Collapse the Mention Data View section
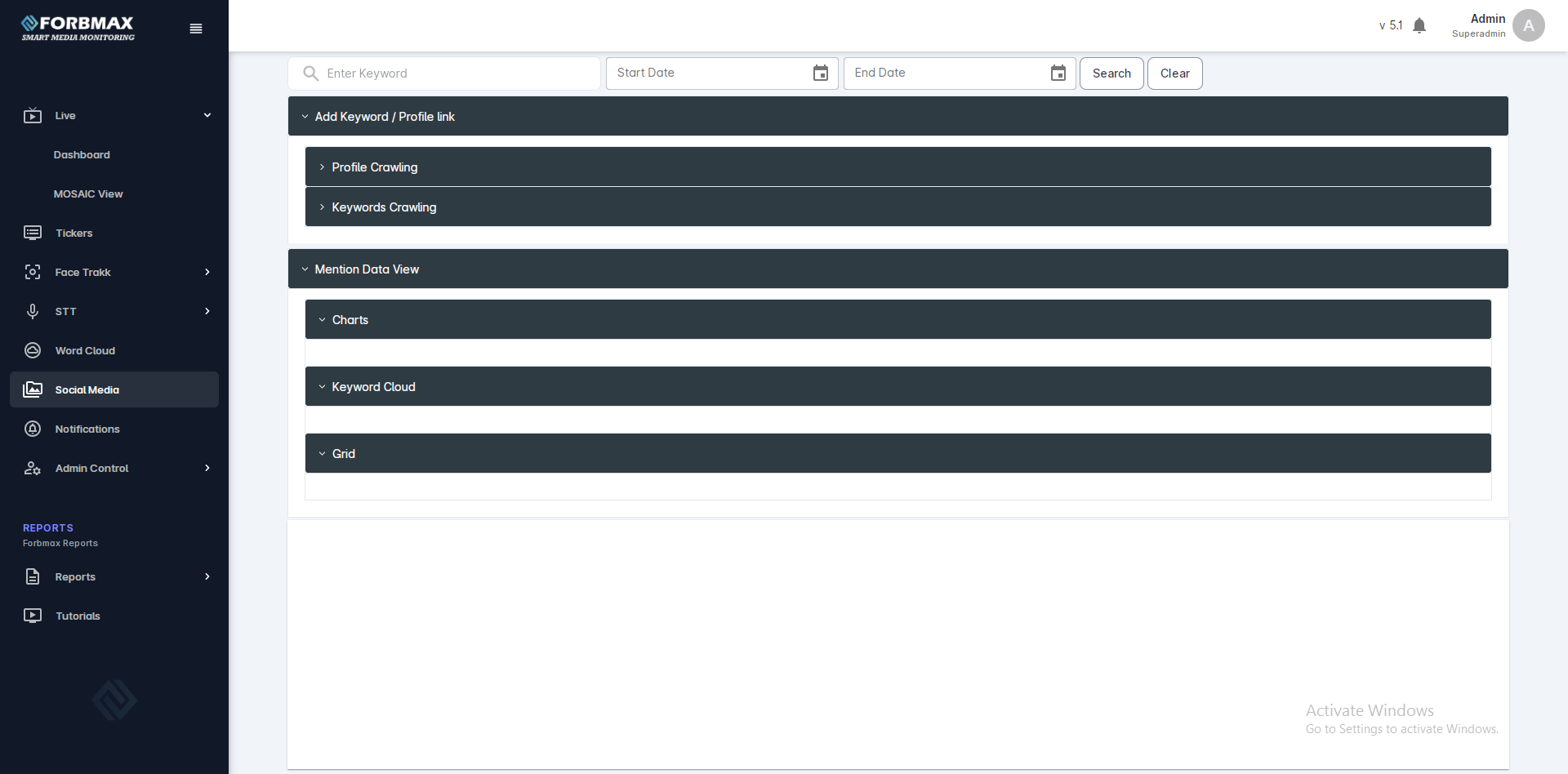The image size is (1568, 774). click(898, 269)
